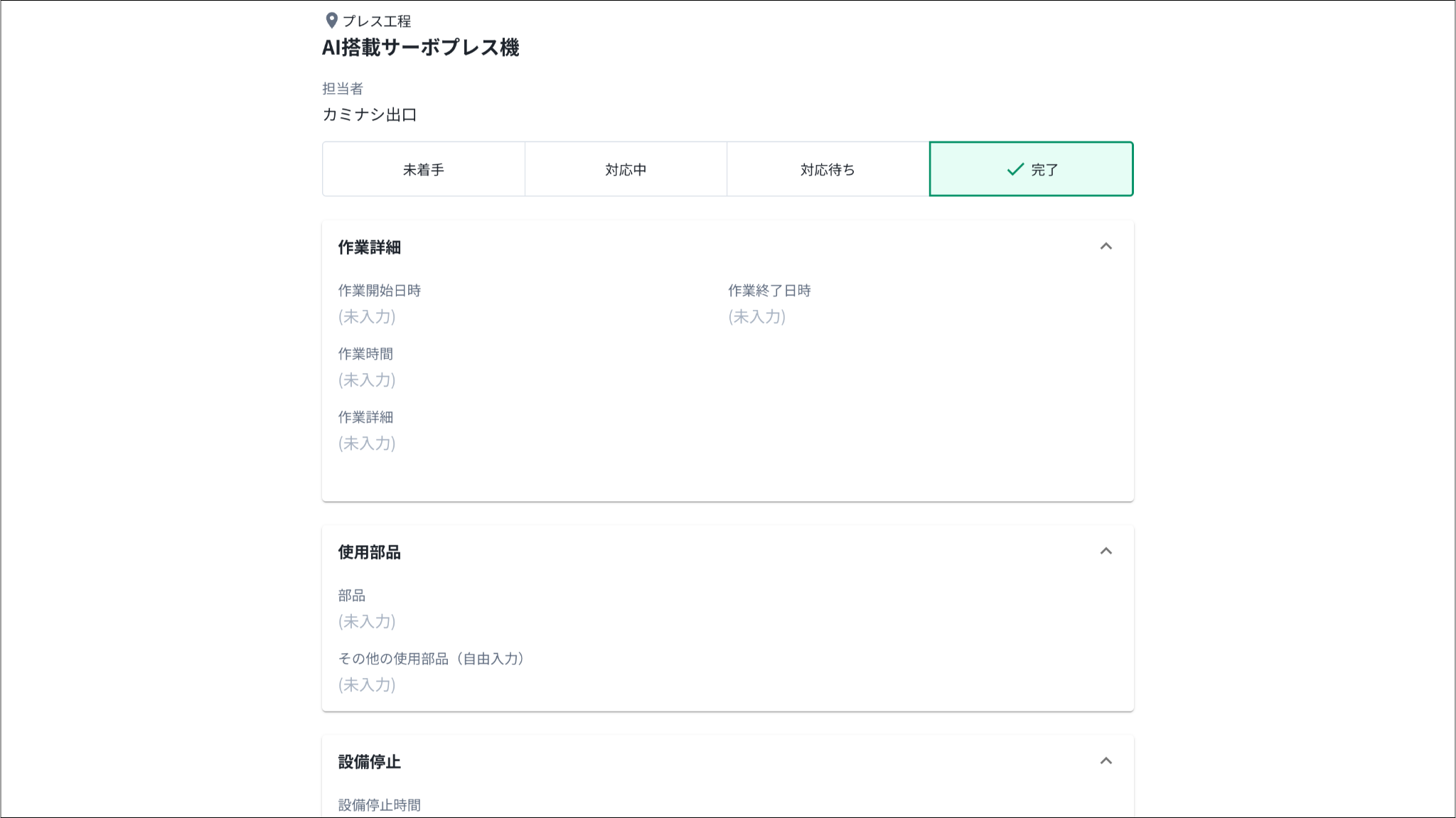Click the 作業時間 empty value
This screenshot has width=1456, height=818.
(367, 380)
